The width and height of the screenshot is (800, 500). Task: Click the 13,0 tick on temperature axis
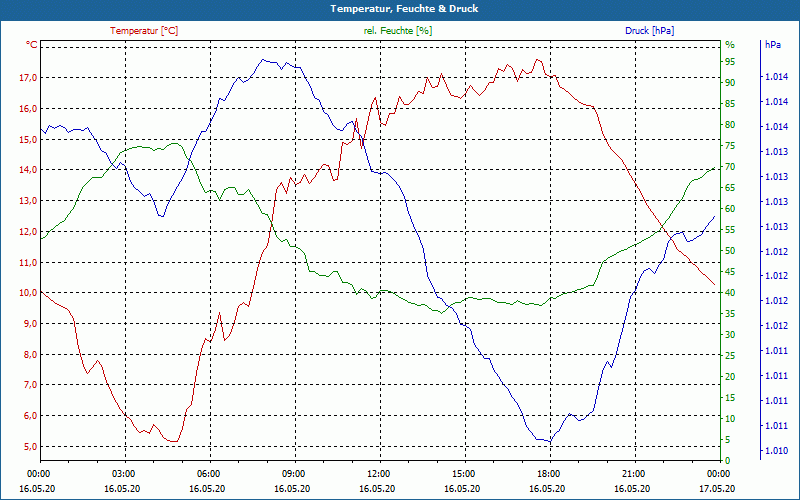pyautogui.click(x=28, y=201)
